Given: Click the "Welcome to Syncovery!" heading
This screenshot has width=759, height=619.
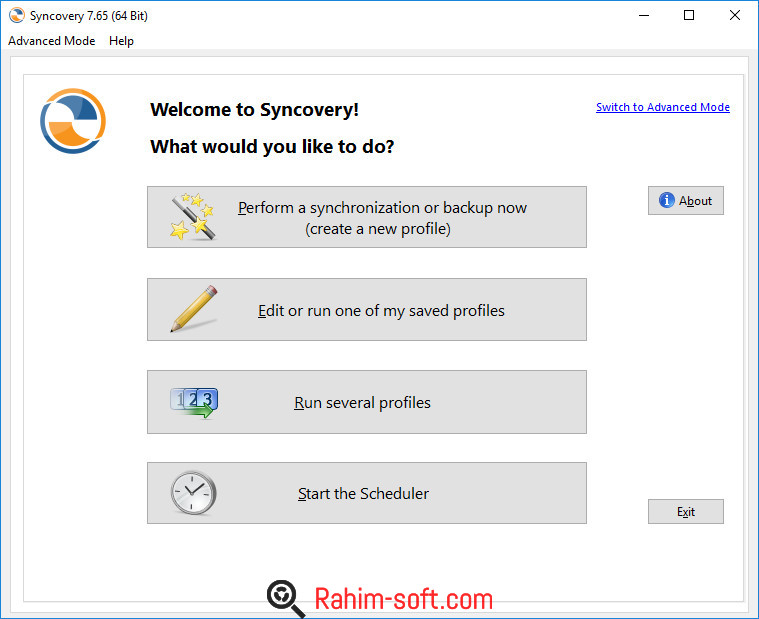Looking at the screenshot, I should click(254, 110).
